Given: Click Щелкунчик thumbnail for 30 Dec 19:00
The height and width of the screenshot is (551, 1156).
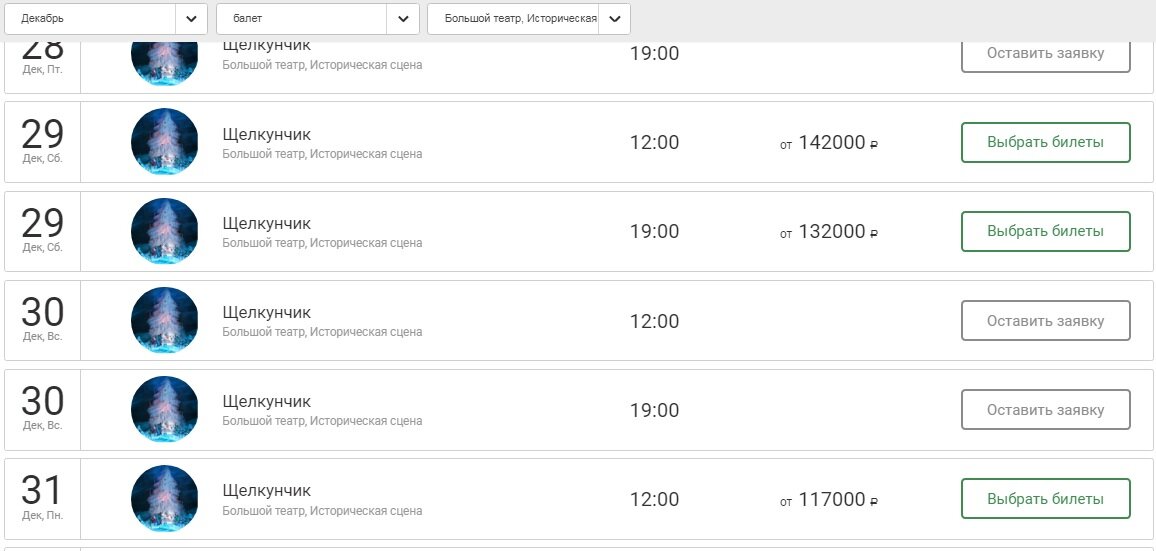Looking at the screenshot, I should (x=165, y=410).
